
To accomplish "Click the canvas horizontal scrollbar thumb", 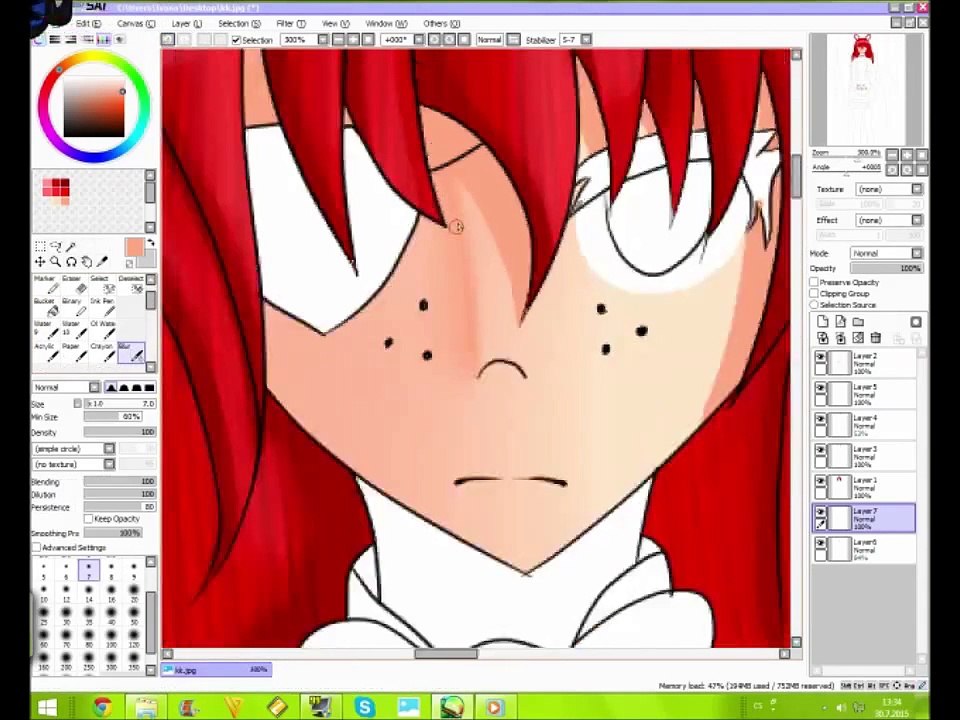I will click(x=446, y=654).
